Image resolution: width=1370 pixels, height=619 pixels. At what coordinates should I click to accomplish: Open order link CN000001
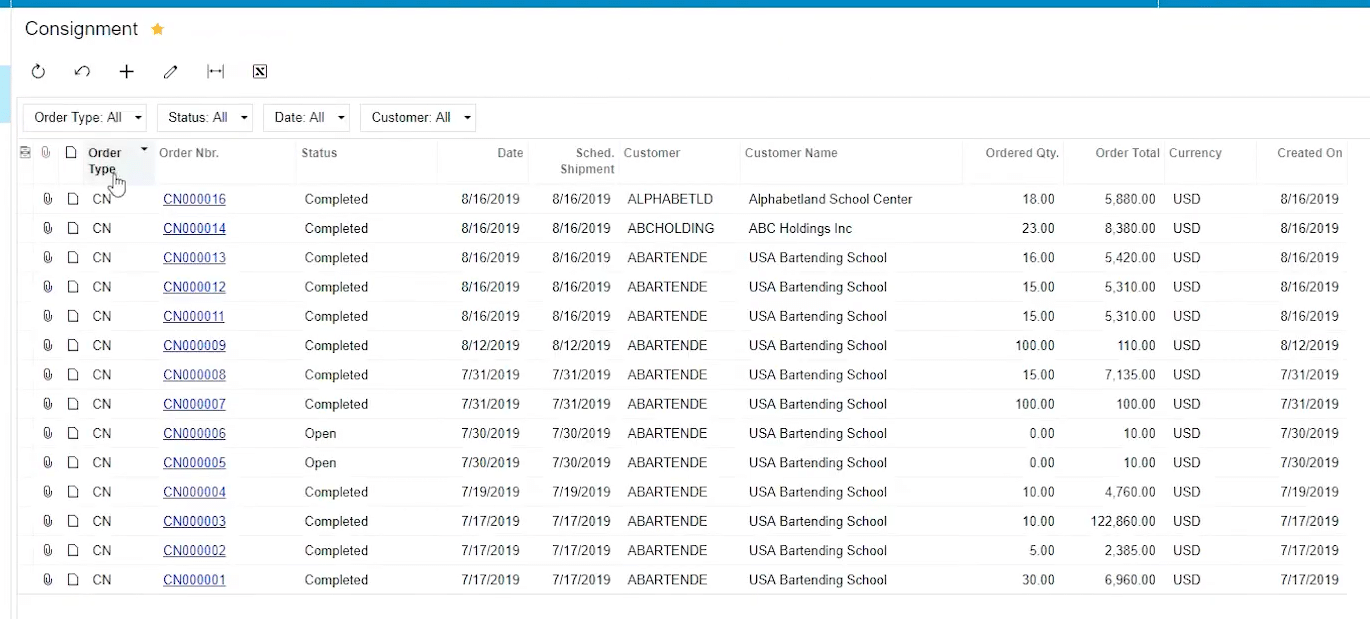(x=195, y=580)
